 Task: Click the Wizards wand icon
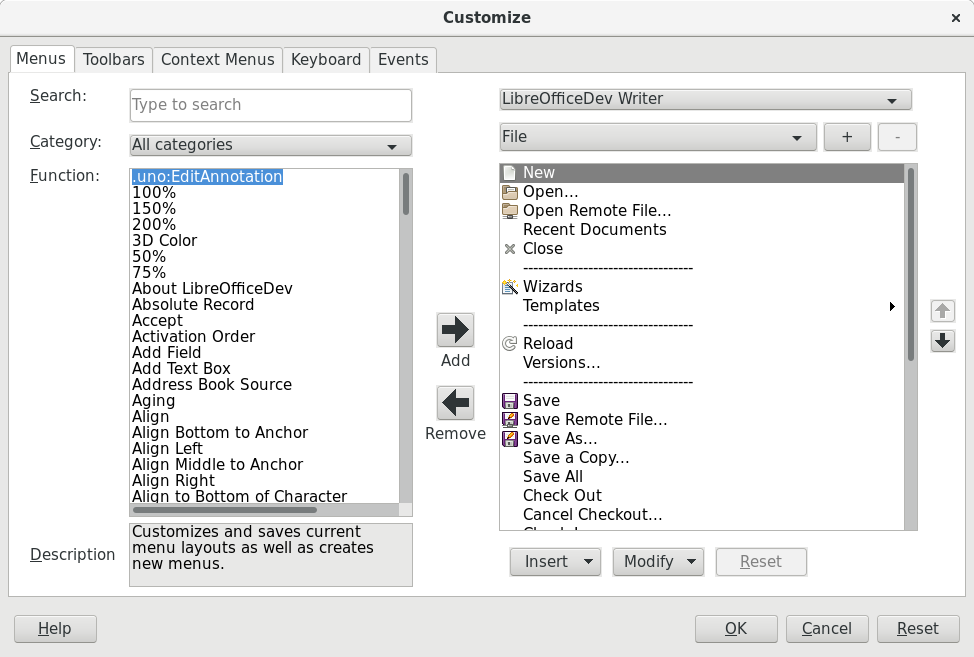click(510, 286)
